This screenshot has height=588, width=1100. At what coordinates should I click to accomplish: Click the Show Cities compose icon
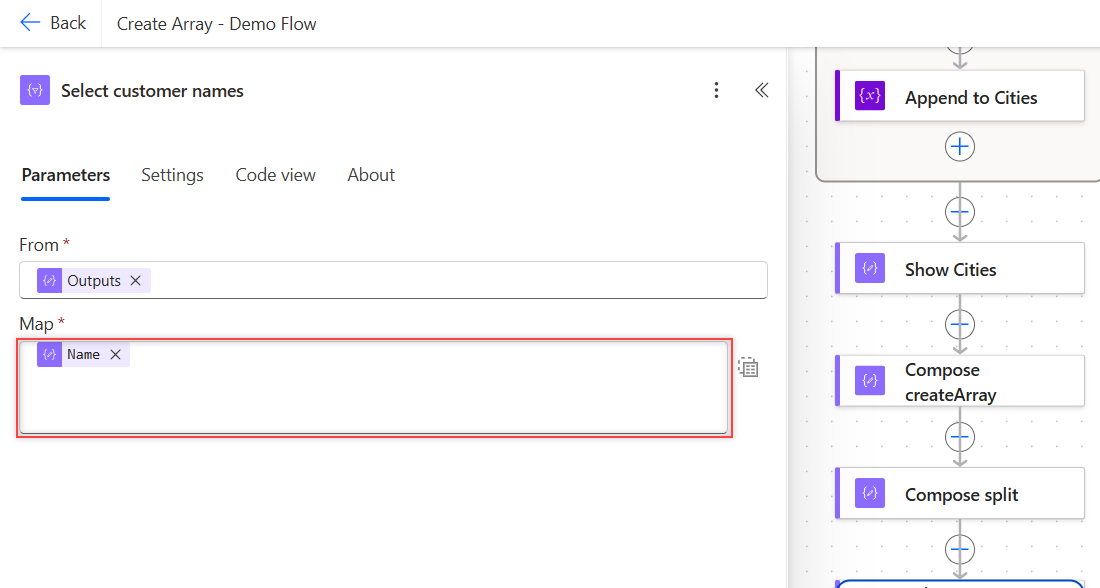(x=870, y=268)
